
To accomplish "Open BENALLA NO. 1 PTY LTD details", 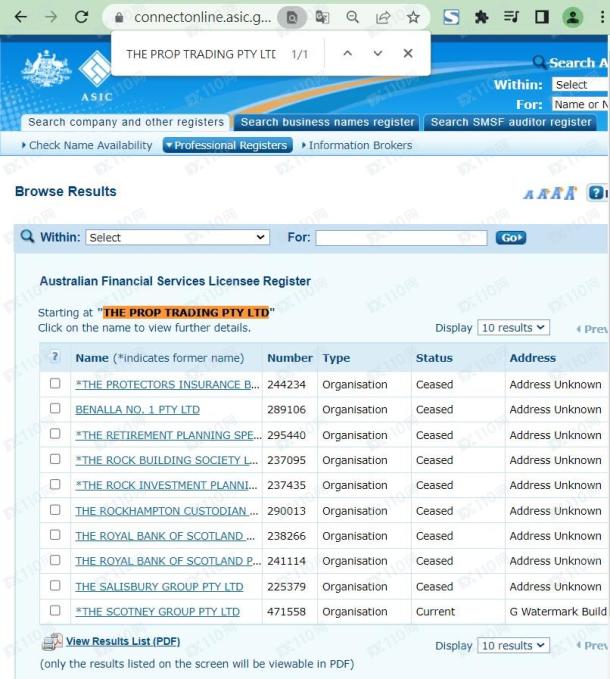I will tap(138, 410).
